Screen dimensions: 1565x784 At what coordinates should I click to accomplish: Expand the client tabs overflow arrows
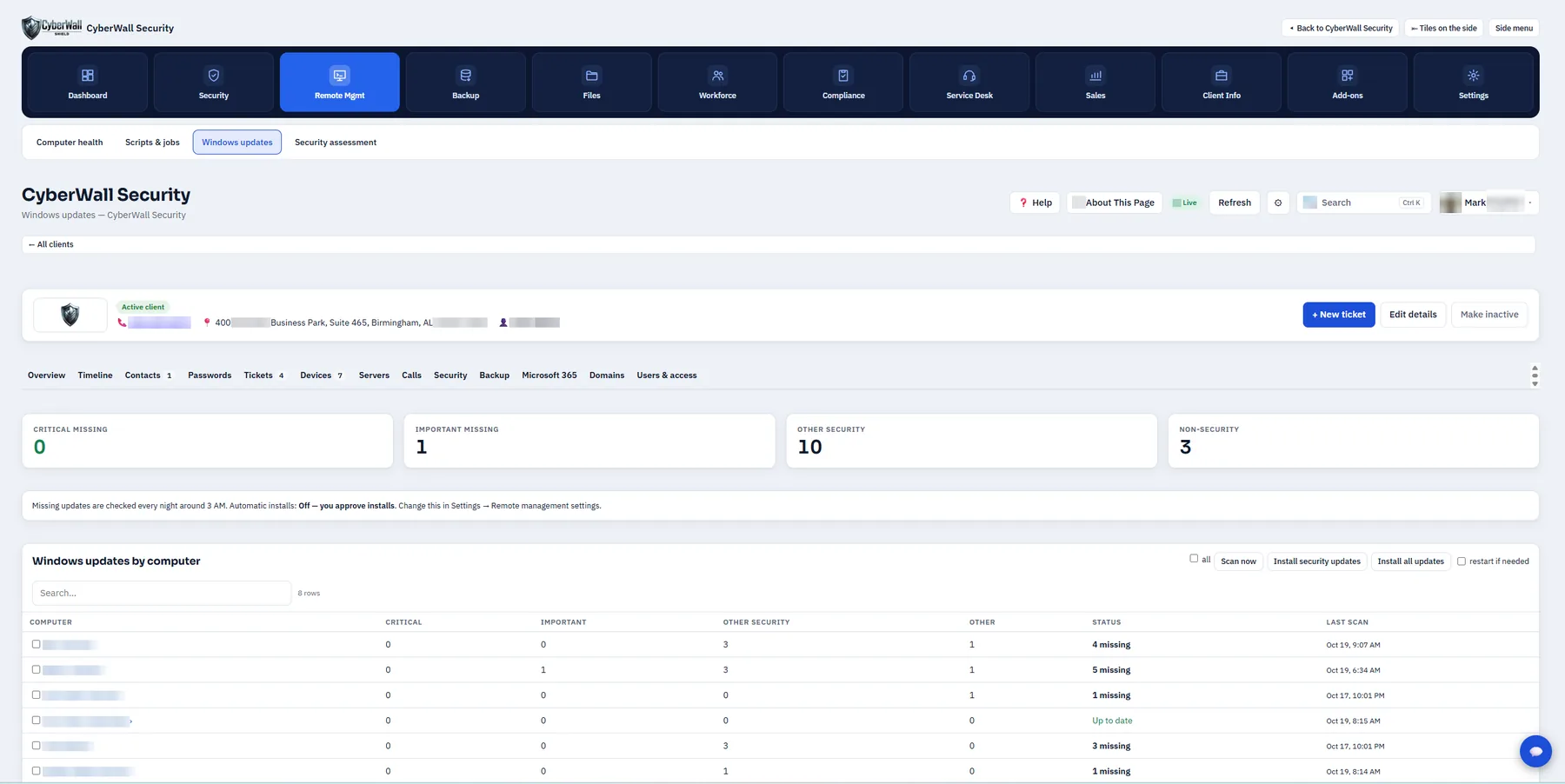coord(1535,375)
